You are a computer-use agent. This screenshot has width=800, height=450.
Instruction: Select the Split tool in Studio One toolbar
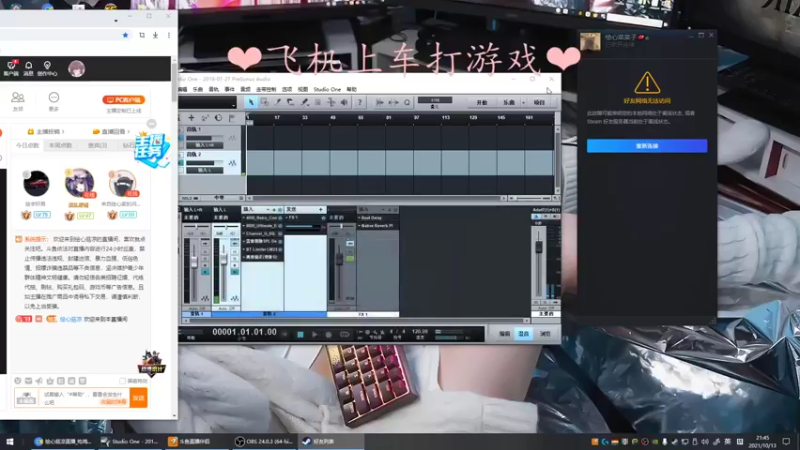[x=278, y=103]
